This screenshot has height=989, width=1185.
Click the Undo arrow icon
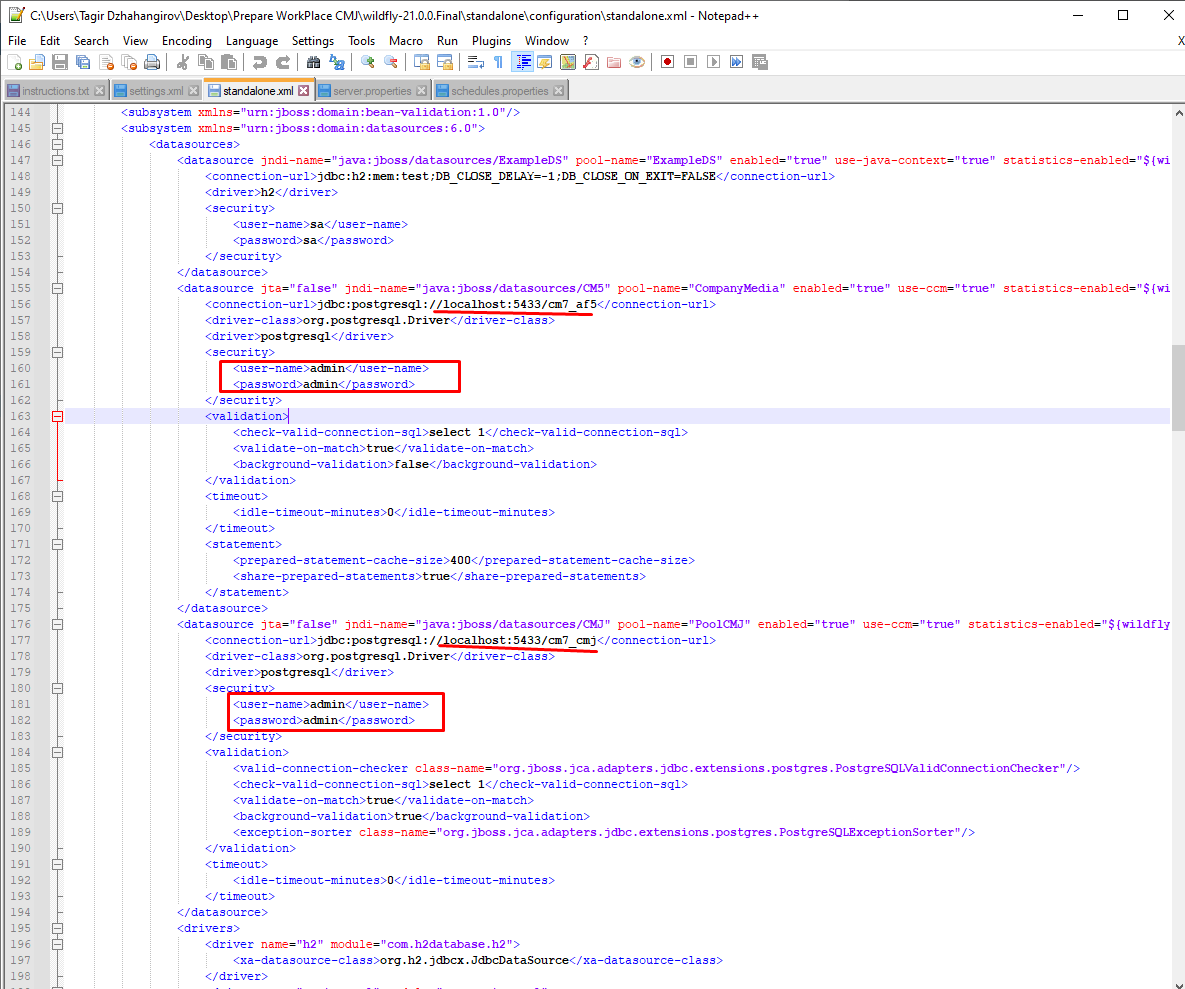click(x=259, y=62)
